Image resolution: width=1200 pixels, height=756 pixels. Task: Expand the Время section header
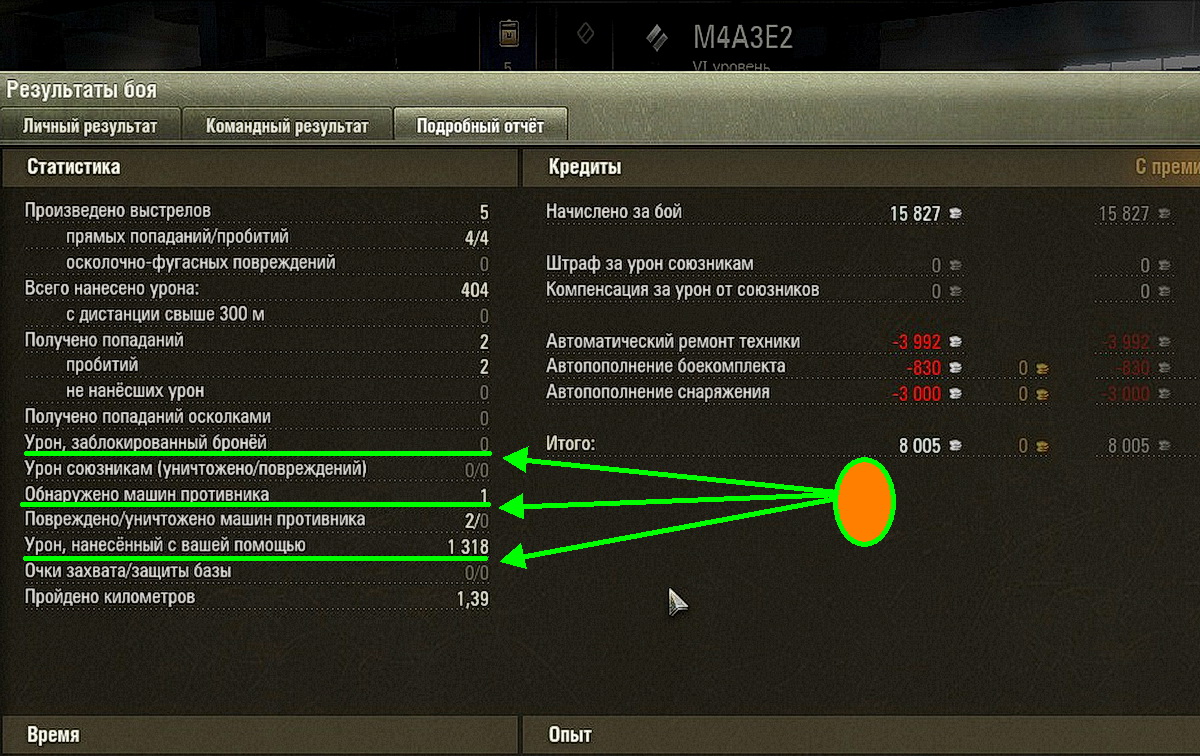259,735
